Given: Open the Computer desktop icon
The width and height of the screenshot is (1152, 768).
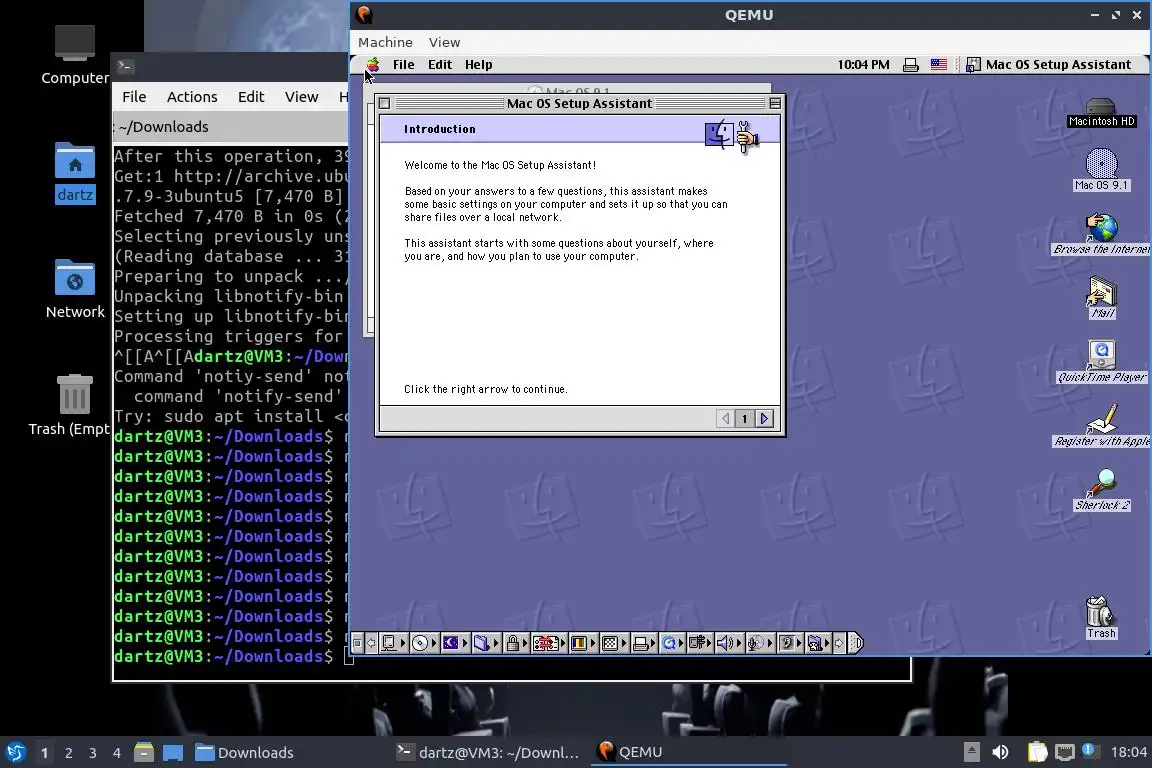Looking at the screenshot, I should (x=75, y=55).
